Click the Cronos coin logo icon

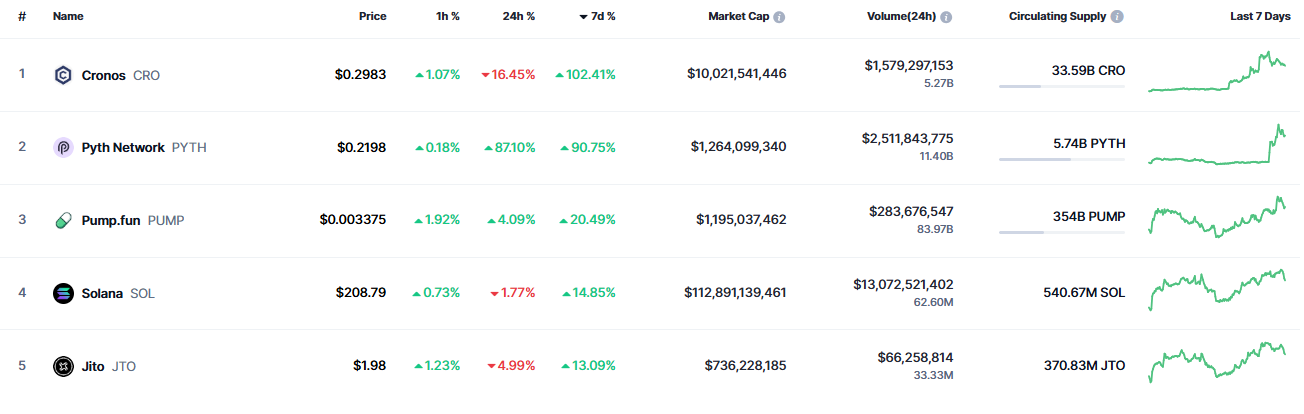[x=63, y=75]
